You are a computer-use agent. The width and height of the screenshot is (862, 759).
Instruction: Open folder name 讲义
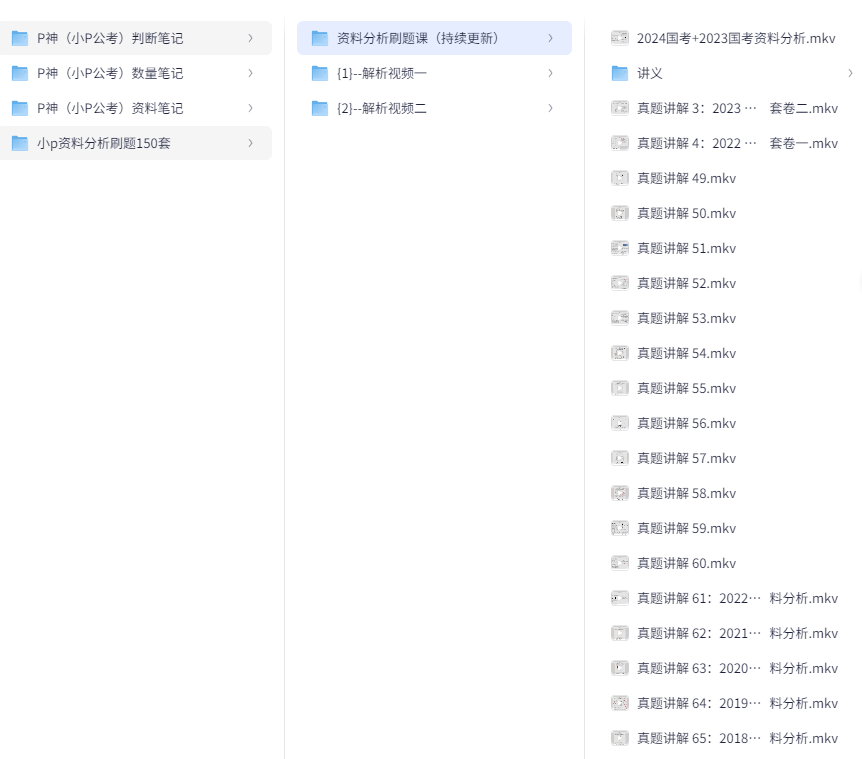[650, 73]
